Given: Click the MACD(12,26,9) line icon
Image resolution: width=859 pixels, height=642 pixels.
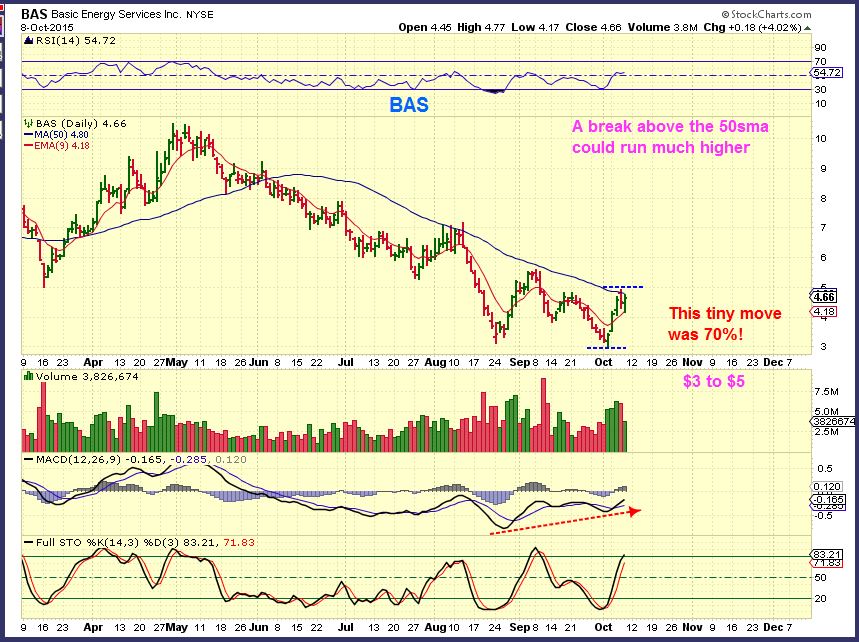Looking at the screenshot, I should (x=28, y=459).
